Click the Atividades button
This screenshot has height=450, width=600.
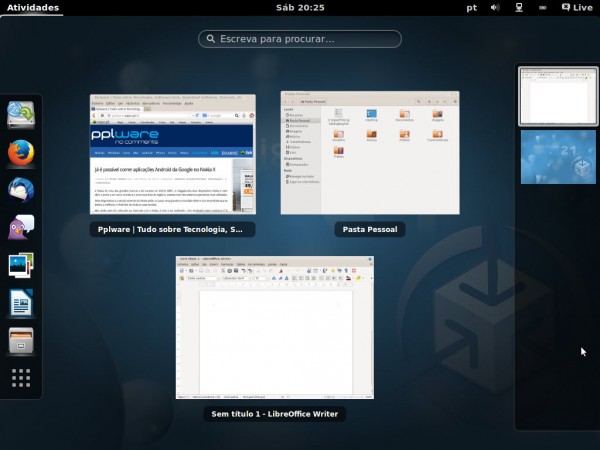coord(33,8)
